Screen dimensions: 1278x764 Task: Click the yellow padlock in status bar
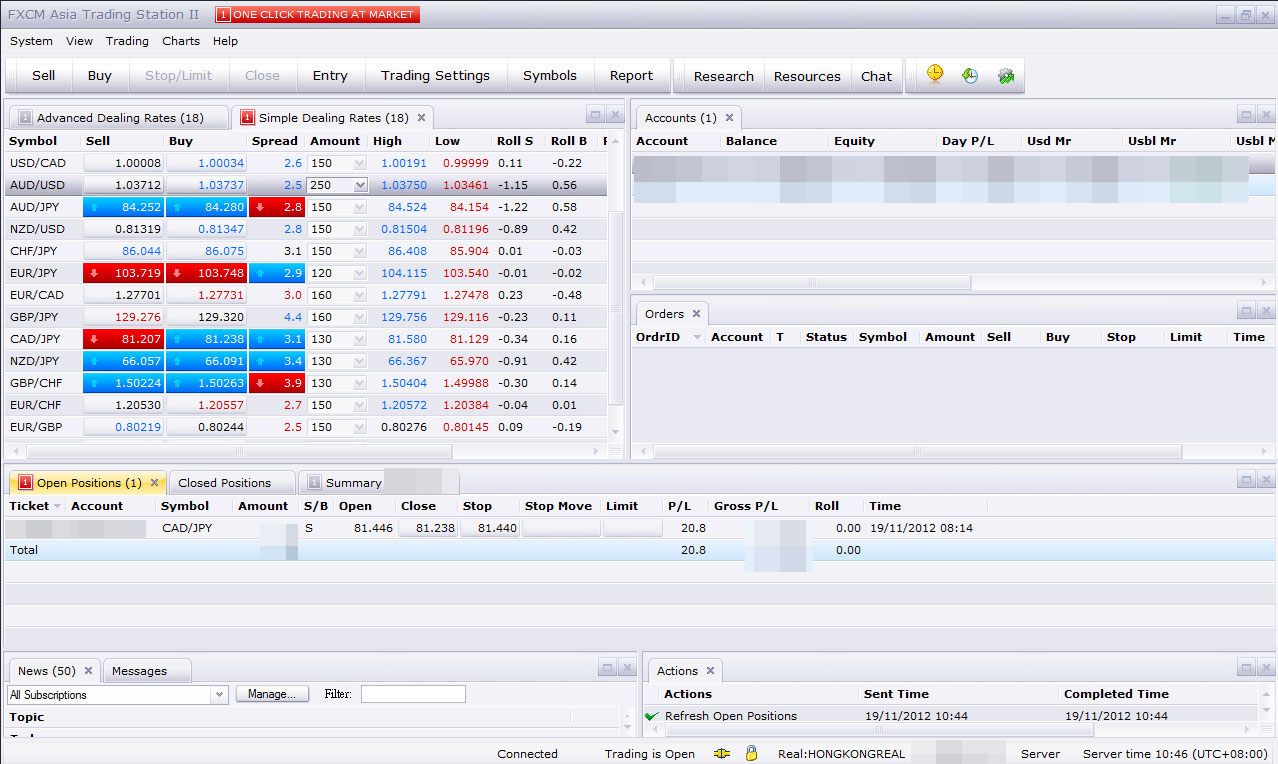tap(751, 753)
